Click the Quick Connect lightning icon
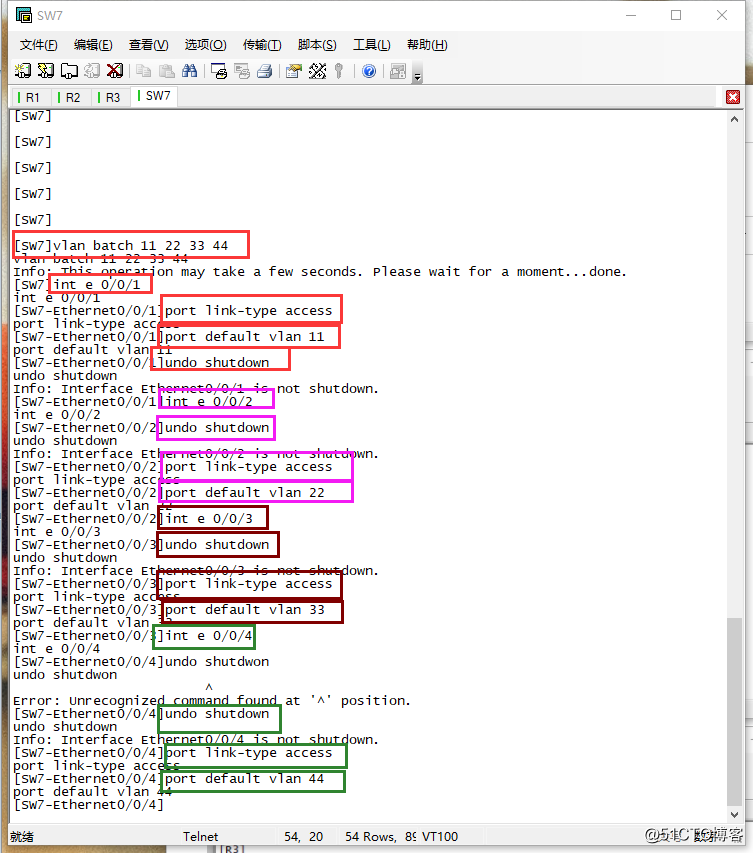Screen dimensions: 753x853 46,71
